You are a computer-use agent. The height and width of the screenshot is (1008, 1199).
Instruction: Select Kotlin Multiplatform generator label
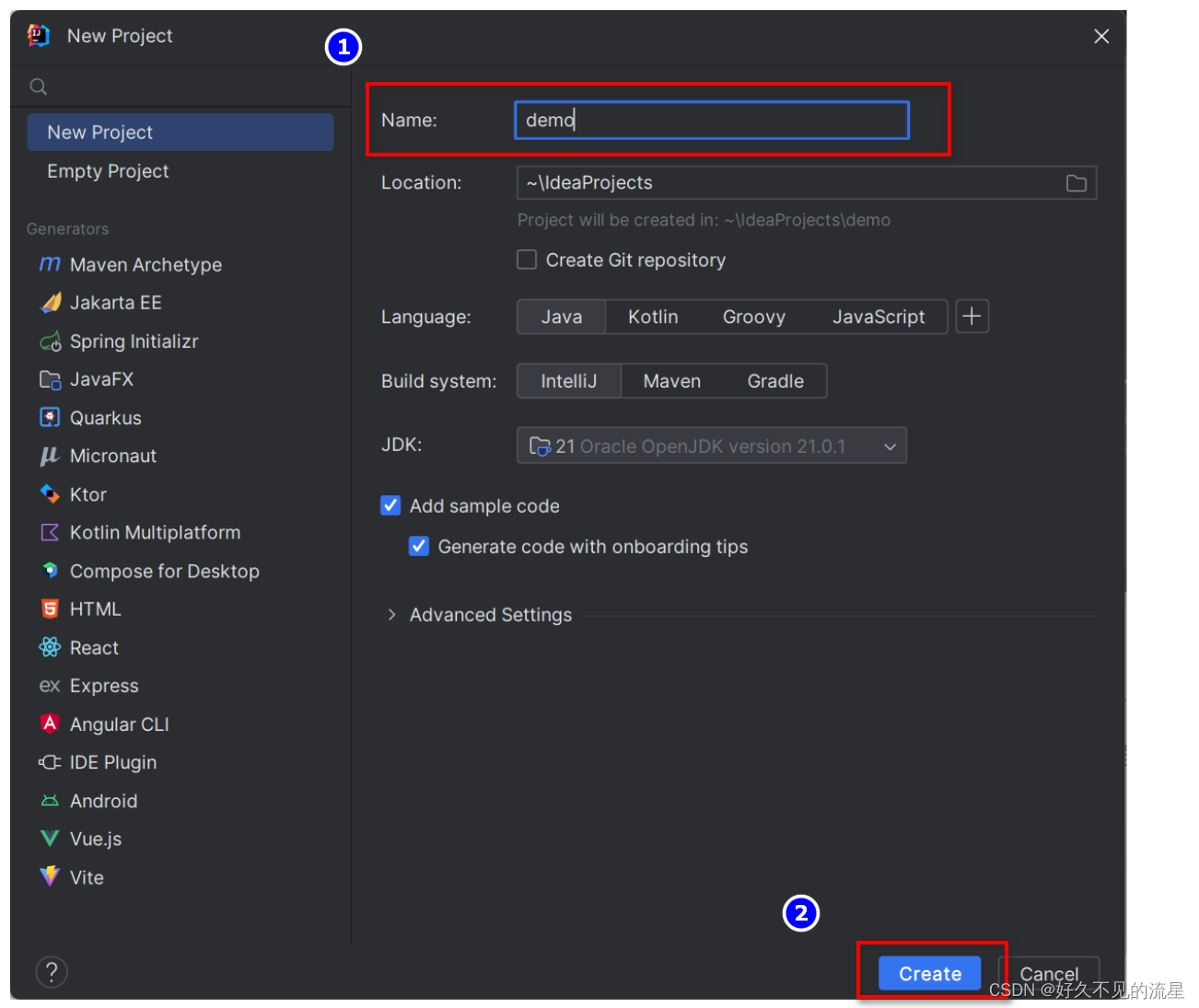coord(155,532)
